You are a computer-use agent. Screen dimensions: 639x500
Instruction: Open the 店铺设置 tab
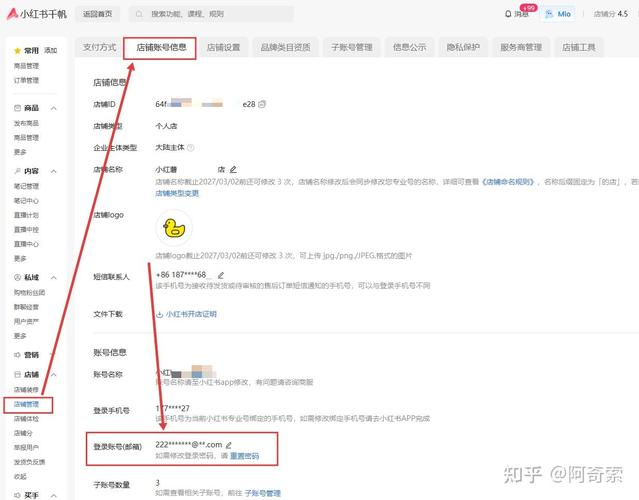223,47
